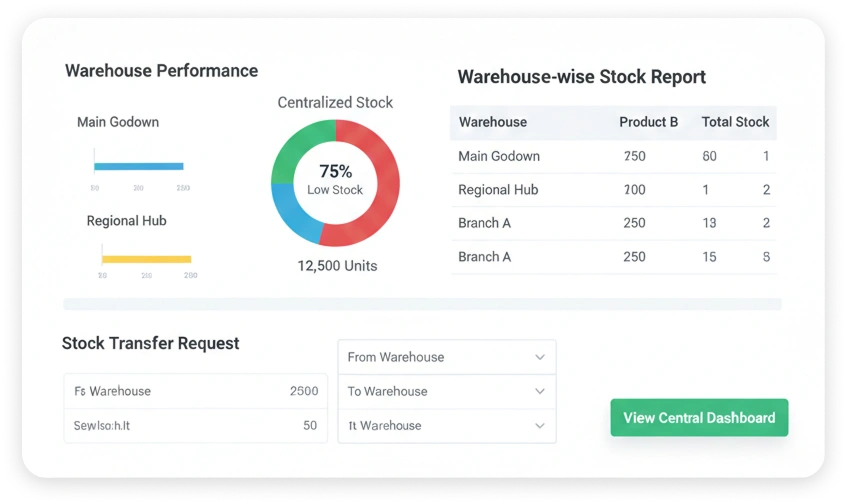Expand the It Warehouse dropdown
Image resolution: width=847 pixels, height=504 pixels.
click(447, 426)
